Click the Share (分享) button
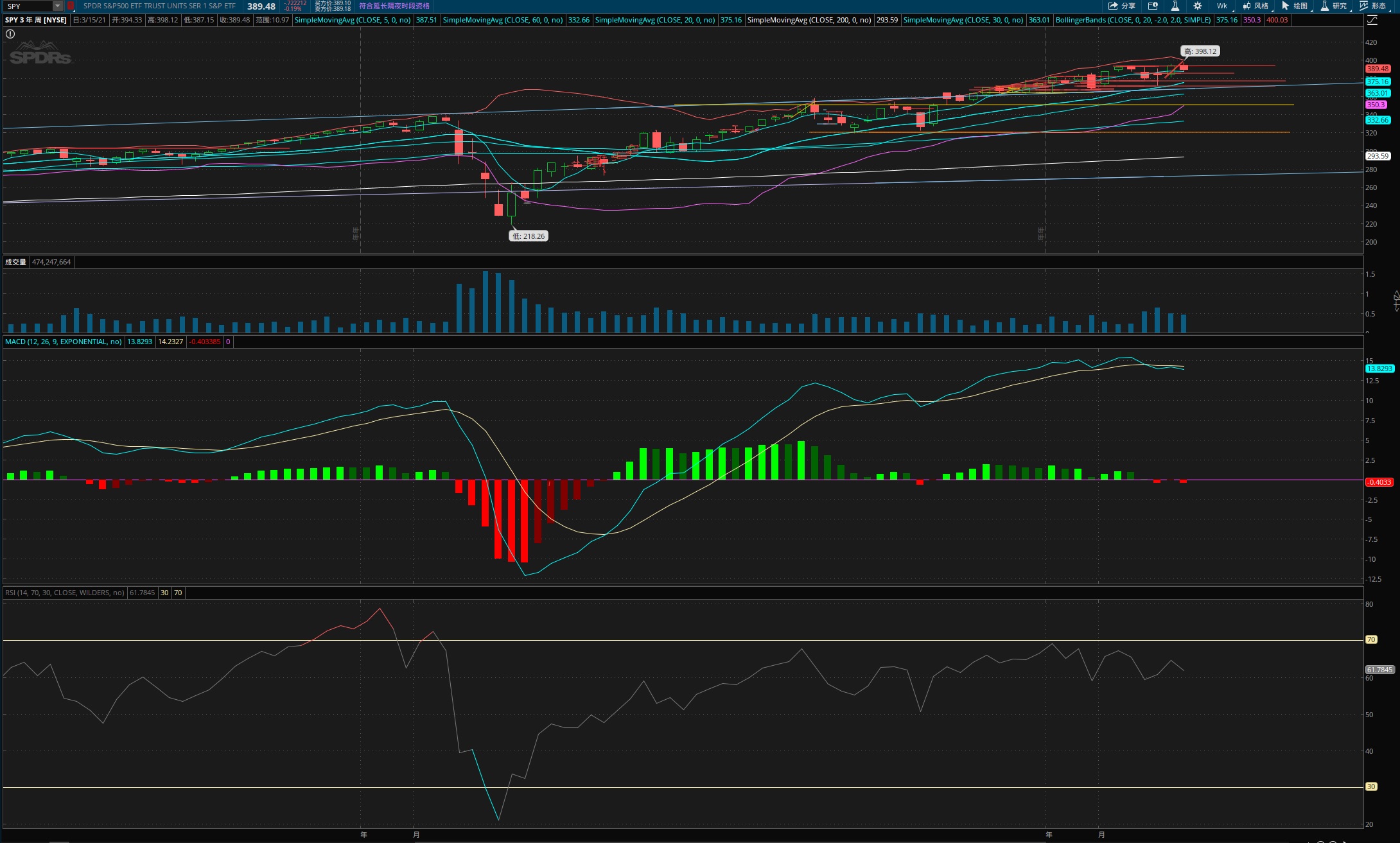 coord(1122,6)
